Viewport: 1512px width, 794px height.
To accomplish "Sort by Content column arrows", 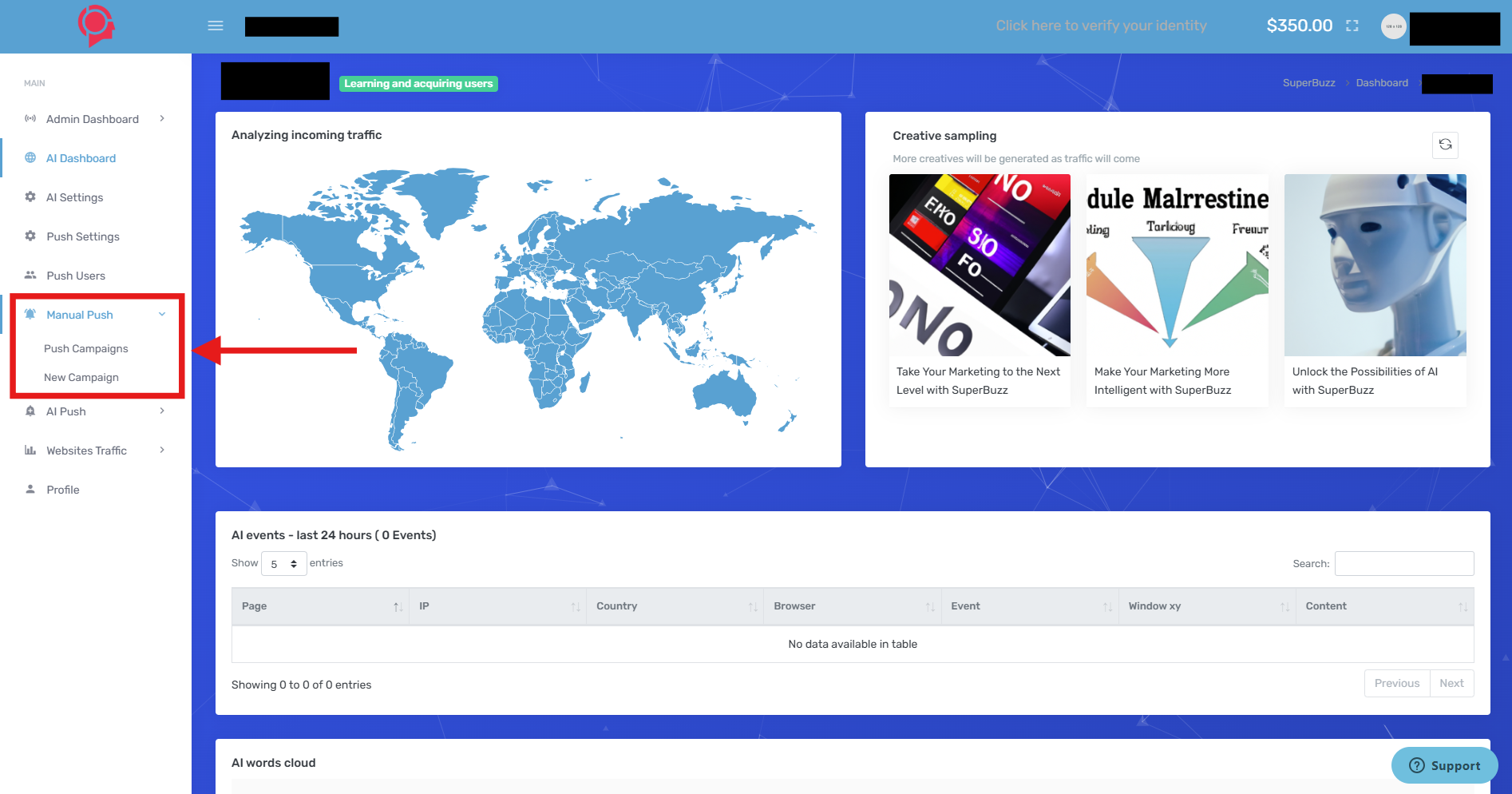I will tap(1463, 607).
